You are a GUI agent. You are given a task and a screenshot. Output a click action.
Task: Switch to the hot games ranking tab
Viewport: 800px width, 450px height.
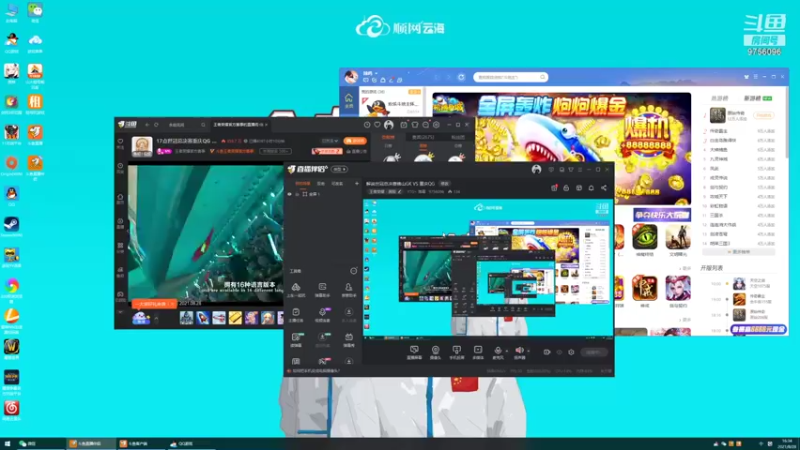click(x=720, y=98)
